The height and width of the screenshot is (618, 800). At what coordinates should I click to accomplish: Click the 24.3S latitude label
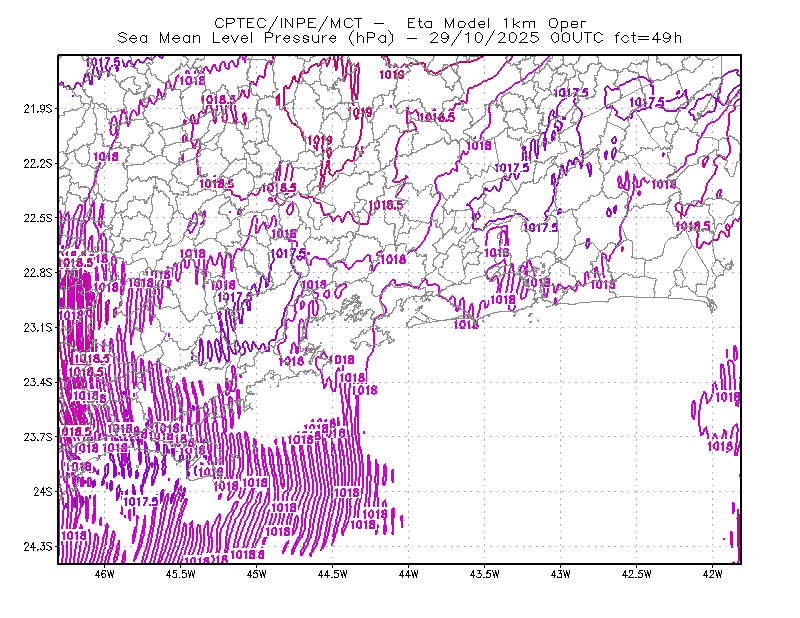point(38,546)
